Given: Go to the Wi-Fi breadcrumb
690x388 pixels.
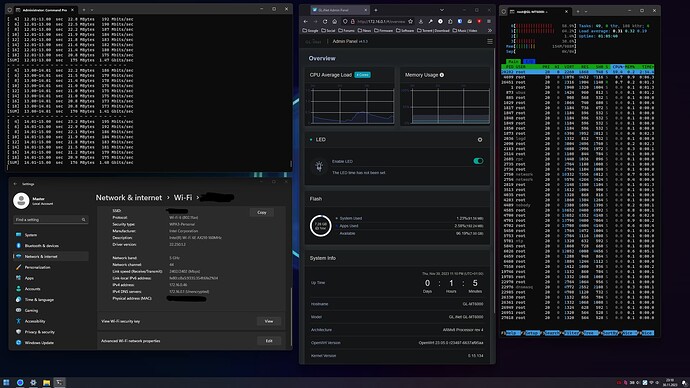Looking at the screenshot, I should (x=183, y=198).
